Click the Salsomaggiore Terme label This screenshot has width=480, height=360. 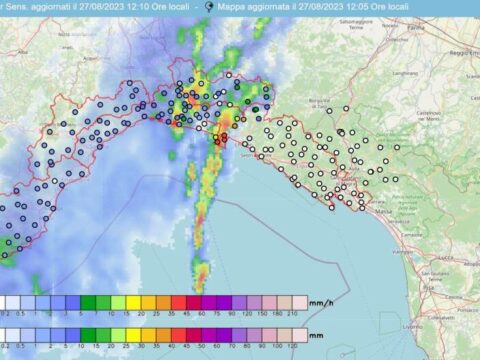[356, 24]
